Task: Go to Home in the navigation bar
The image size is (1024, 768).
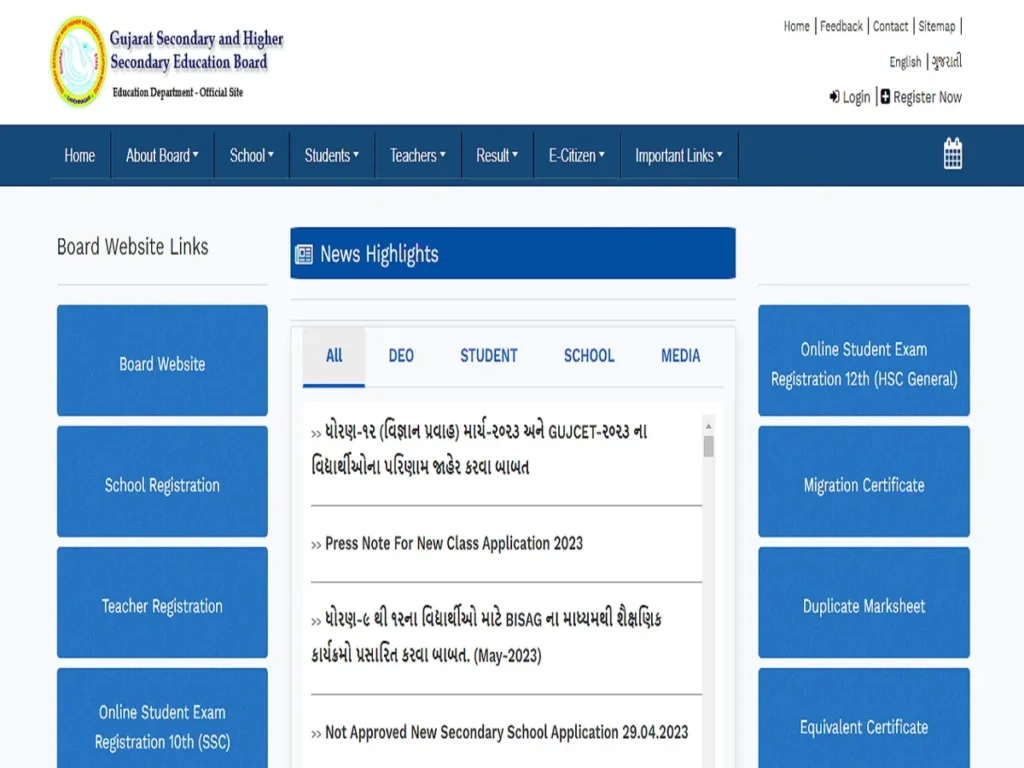Action: pyautogui.click(x=80, y=155)
